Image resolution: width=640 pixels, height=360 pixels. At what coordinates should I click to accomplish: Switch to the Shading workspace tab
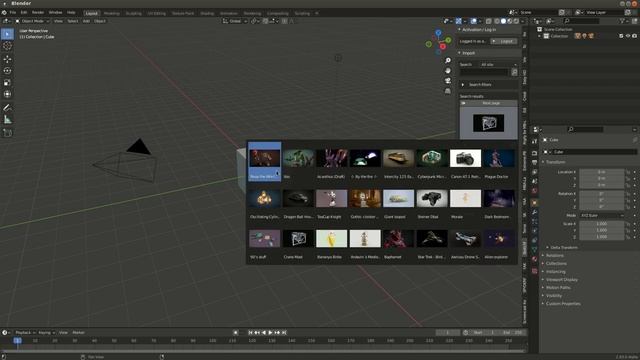click(x=207, y=13)
